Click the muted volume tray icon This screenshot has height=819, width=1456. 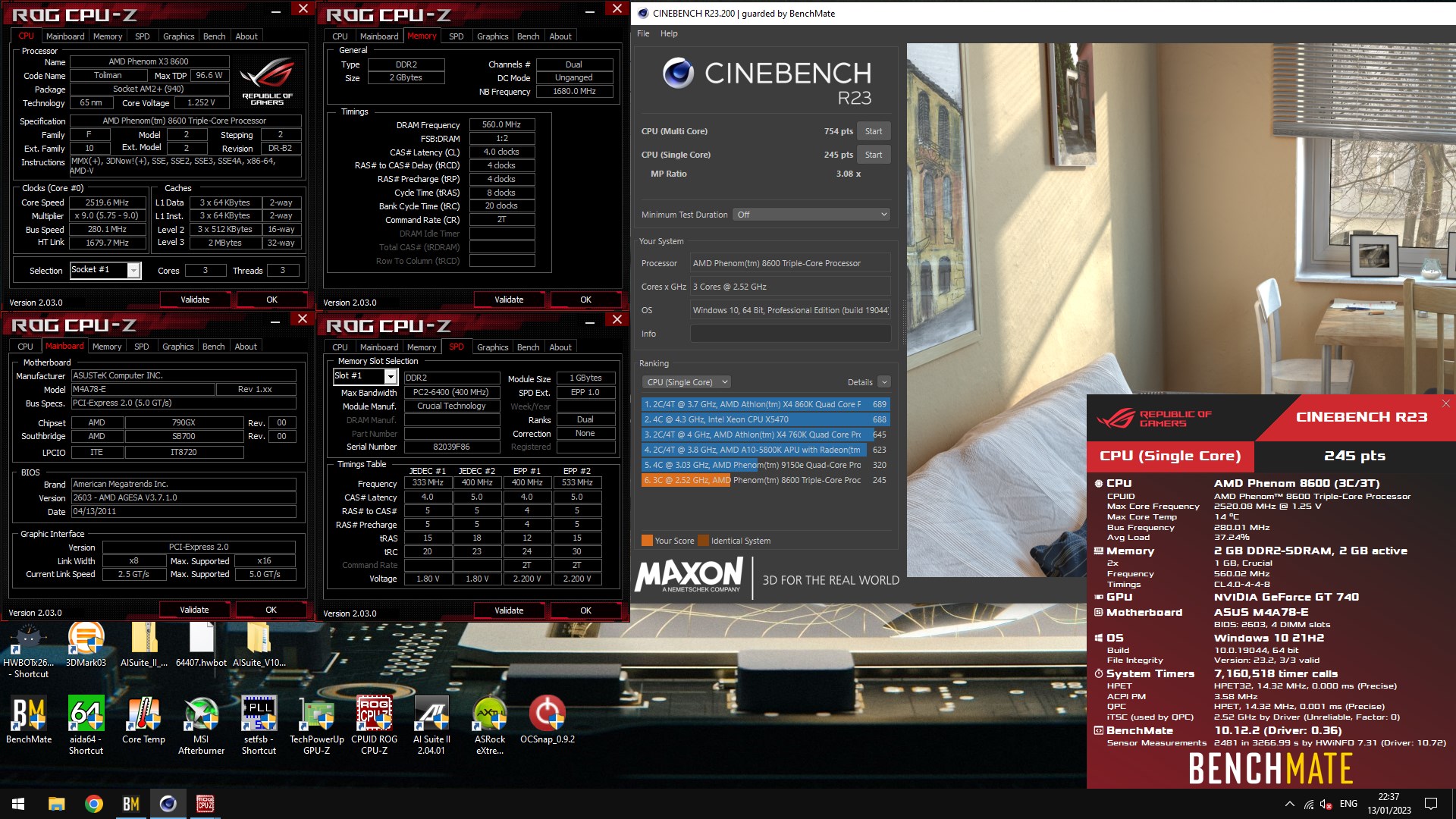coord(1326,804)
